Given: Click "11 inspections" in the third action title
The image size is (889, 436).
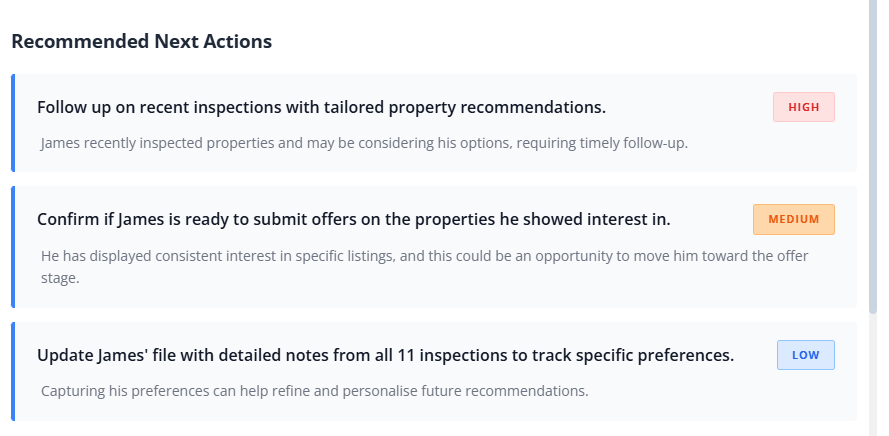Looking at the screenshot, I should click(448, 355).
